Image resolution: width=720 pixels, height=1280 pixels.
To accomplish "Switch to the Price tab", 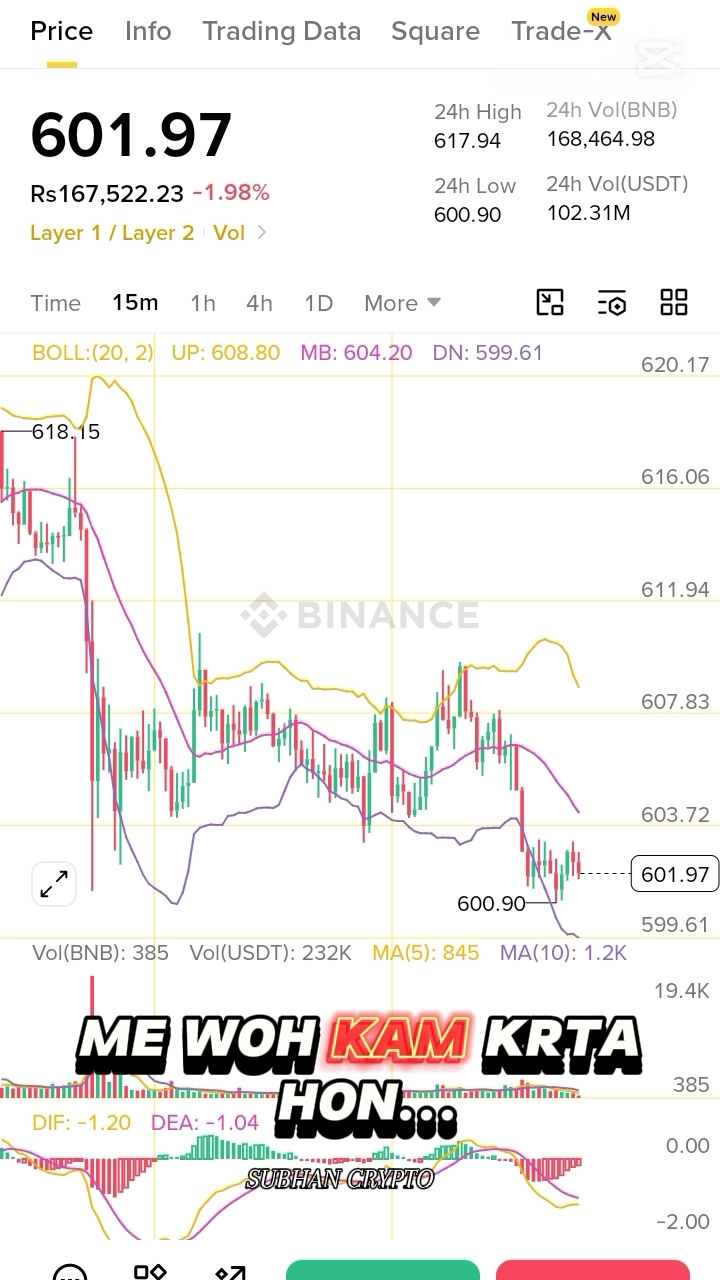I will click(x=61, y=31).
